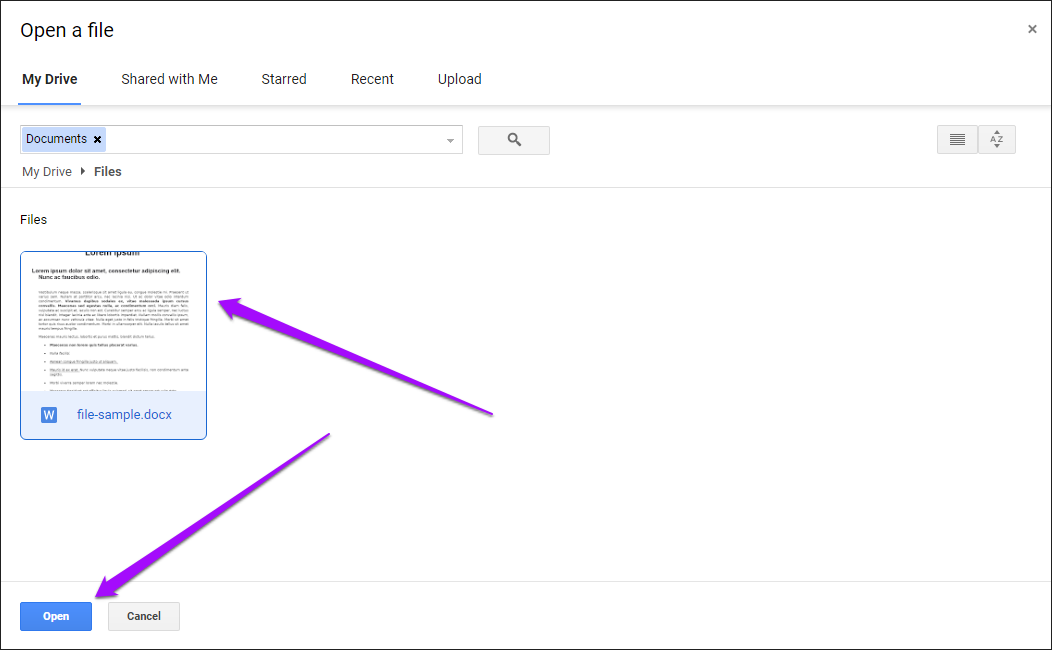Go to the Recent tab
The width and height of the screenshot is (1052, 650).
tap(372, 79)
